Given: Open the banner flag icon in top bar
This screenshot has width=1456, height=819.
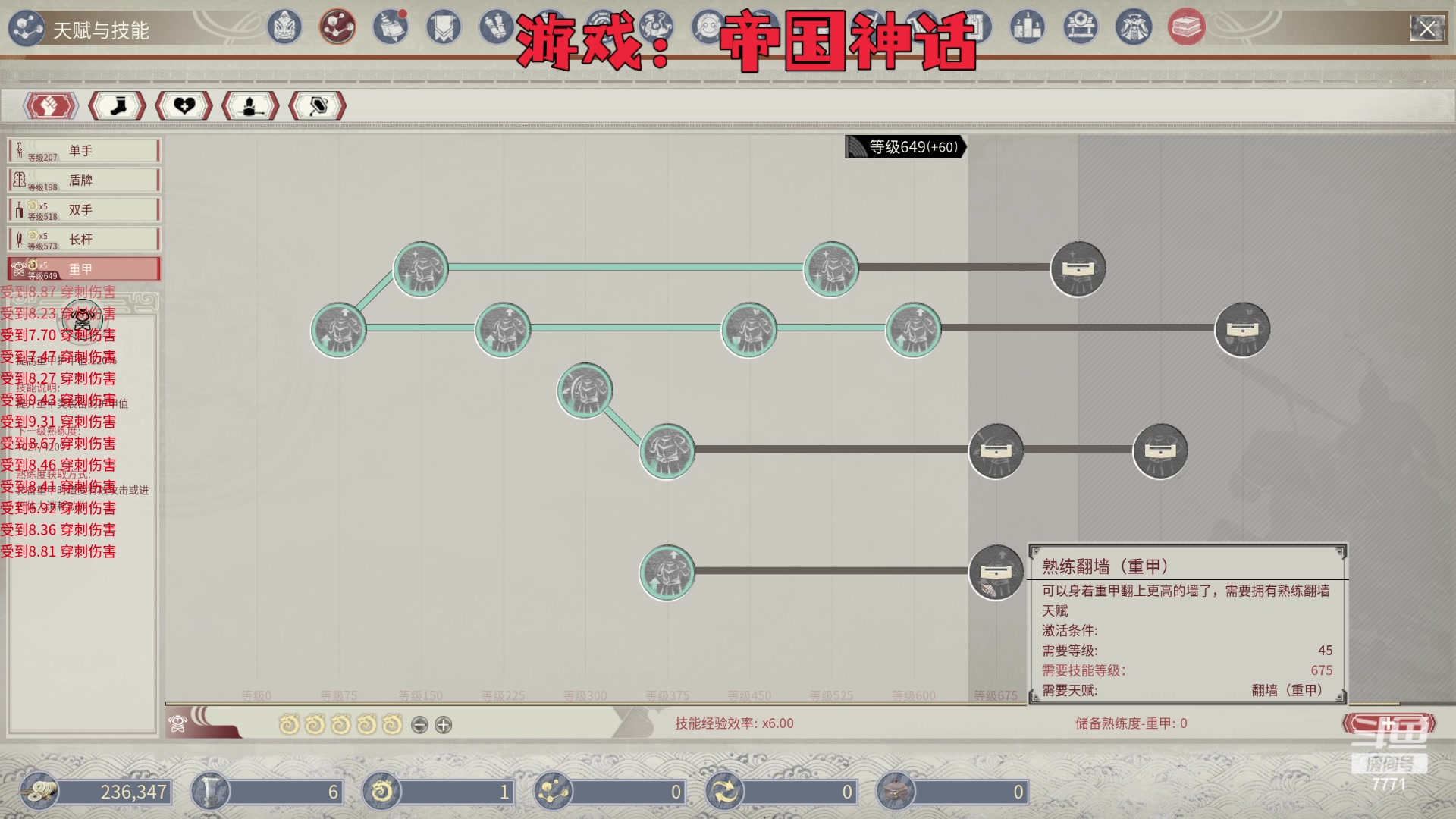Looking at the screenshot, I should [444, 28].
